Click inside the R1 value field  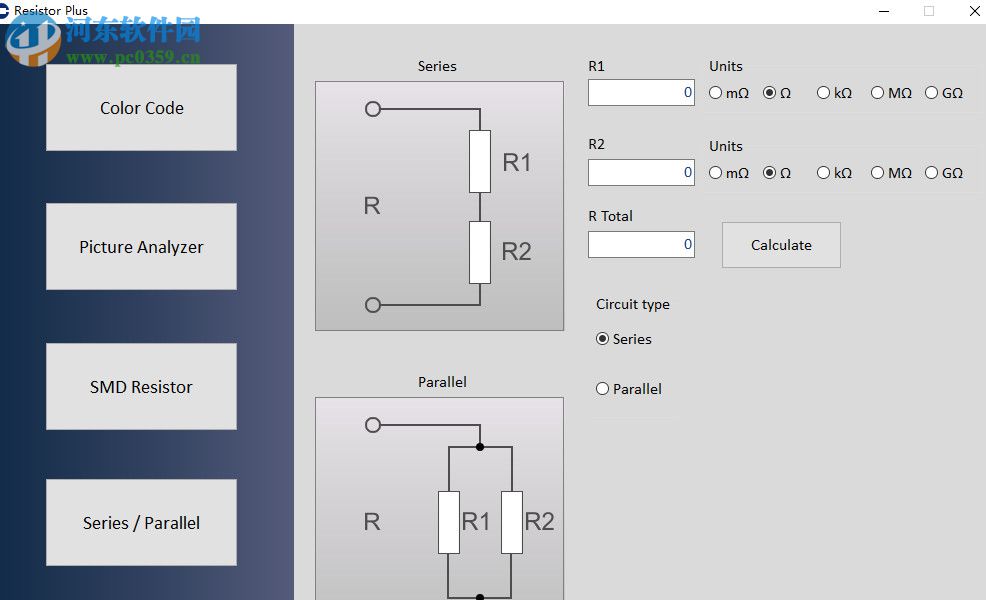point(640,92)
